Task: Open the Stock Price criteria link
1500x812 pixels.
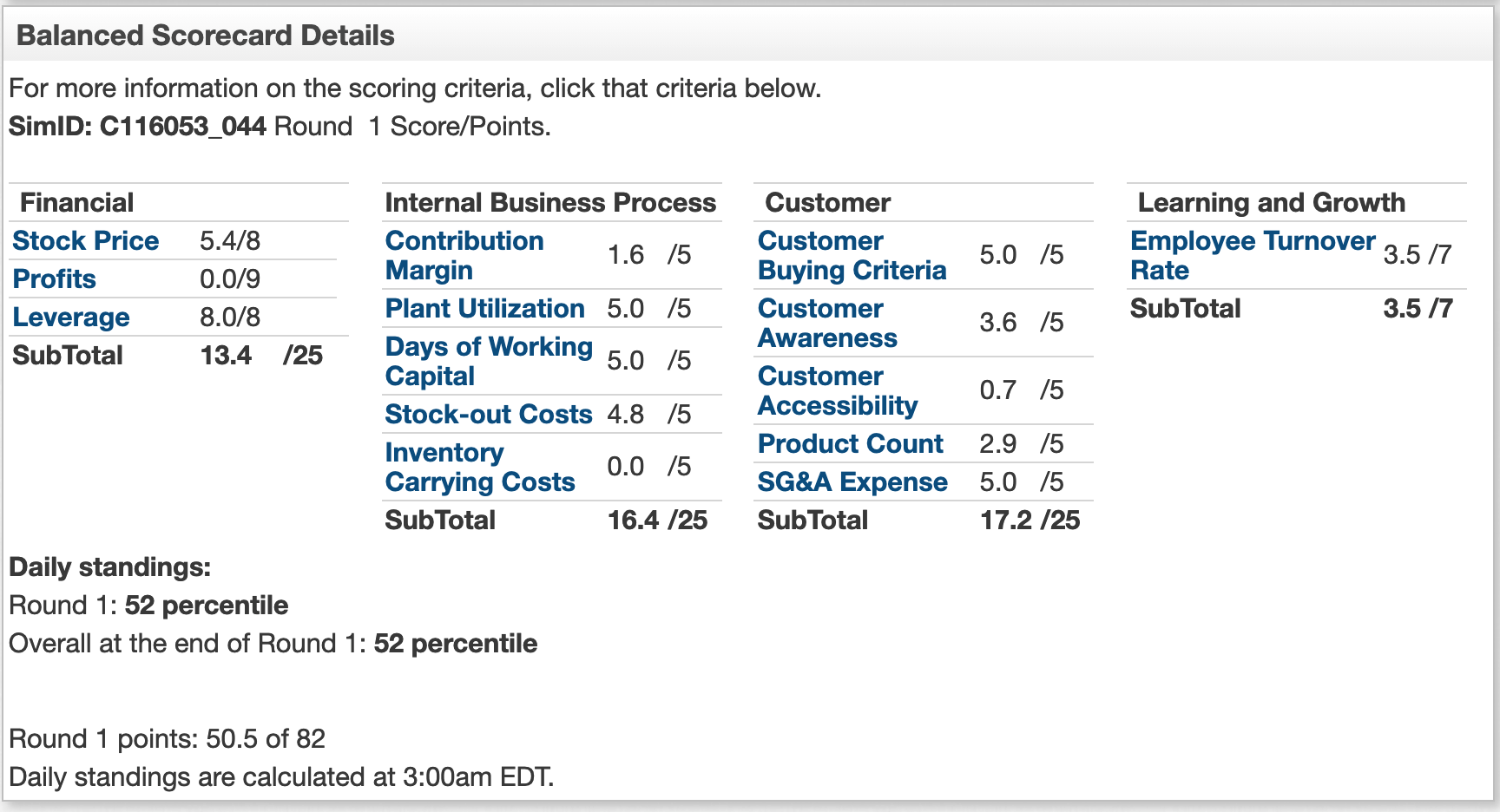Action: click(85, 240)
